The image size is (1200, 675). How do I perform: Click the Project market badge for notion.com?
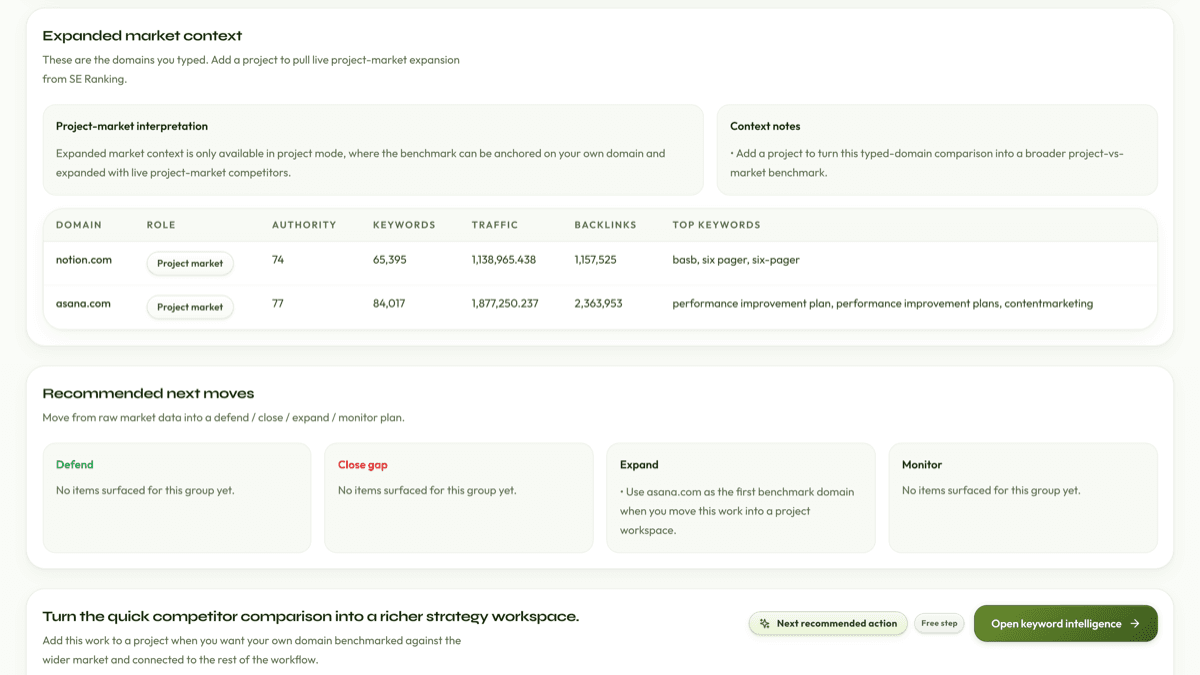190,264
